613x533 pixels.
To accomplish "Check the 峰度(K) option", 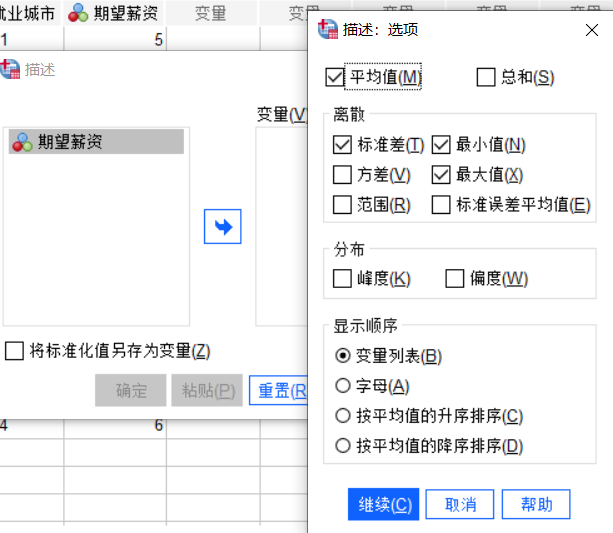I will (x=342, y=278).
